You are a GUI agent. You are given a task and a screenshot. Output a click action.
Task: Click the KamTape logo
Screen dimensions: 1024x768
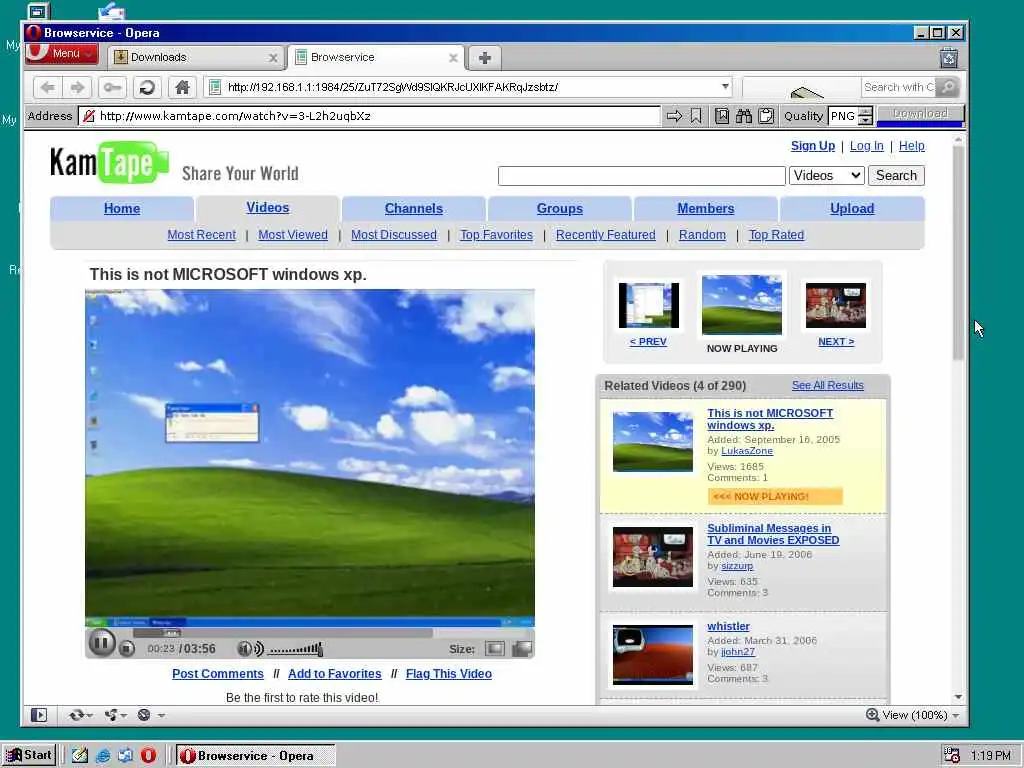(109, 162)
